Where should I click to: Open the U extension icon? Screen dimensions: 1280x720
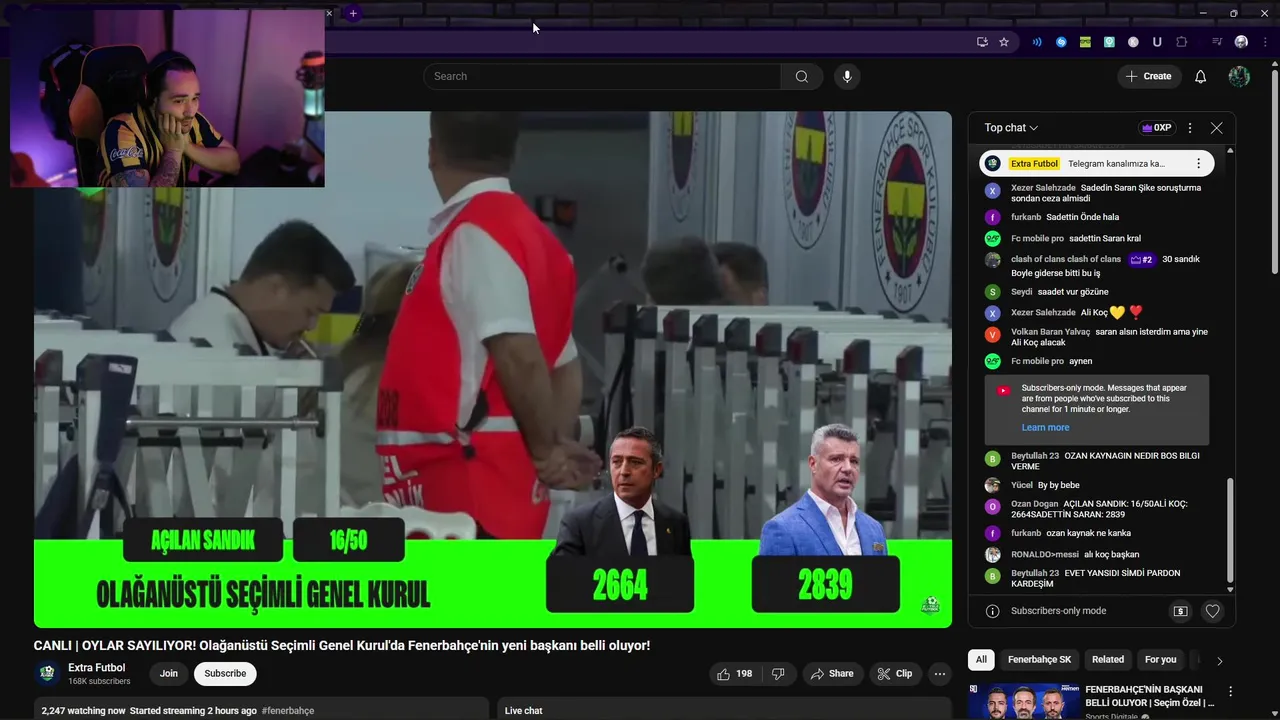[x=1157, y=42]
